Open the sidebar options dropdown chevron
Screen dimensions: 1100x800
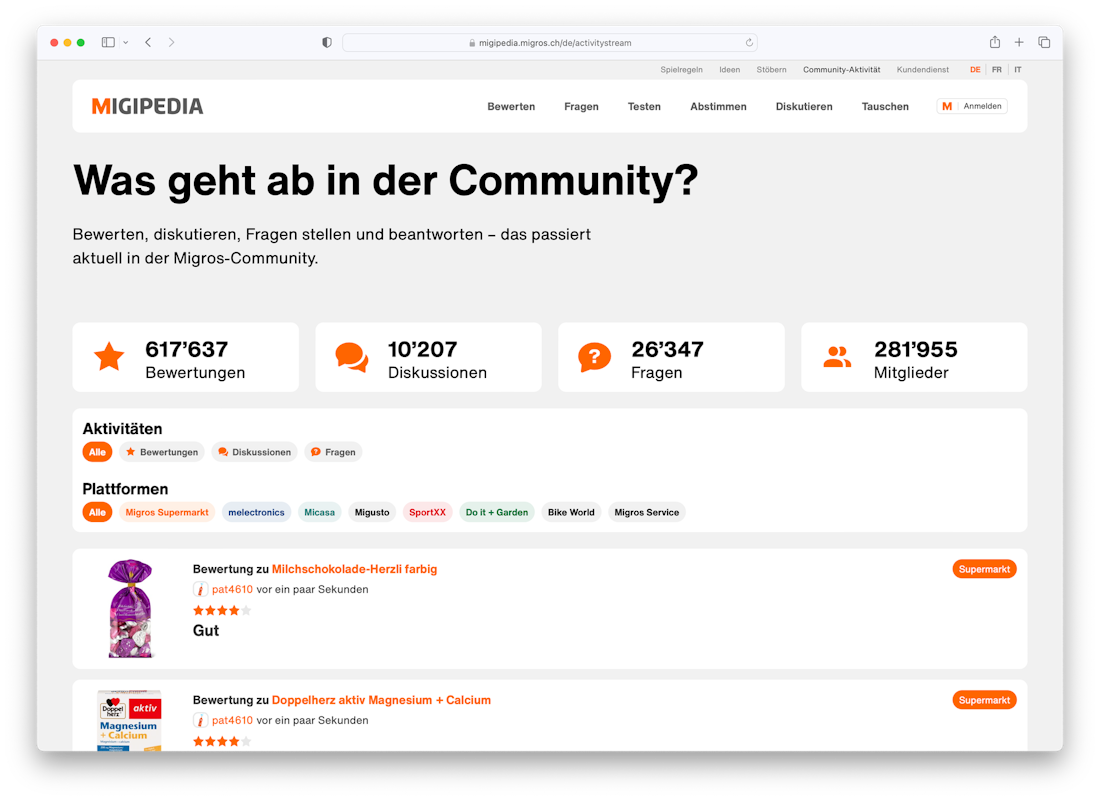126,42
